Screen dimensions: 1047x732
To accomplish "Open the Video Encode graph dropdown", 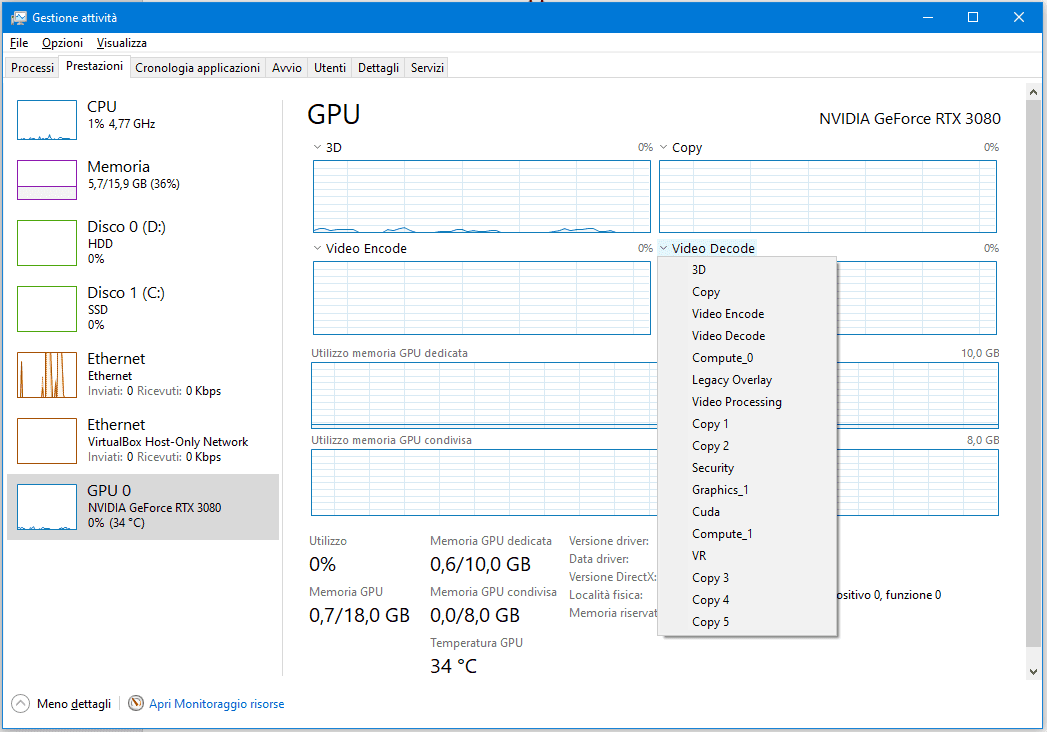I will 317,249.
